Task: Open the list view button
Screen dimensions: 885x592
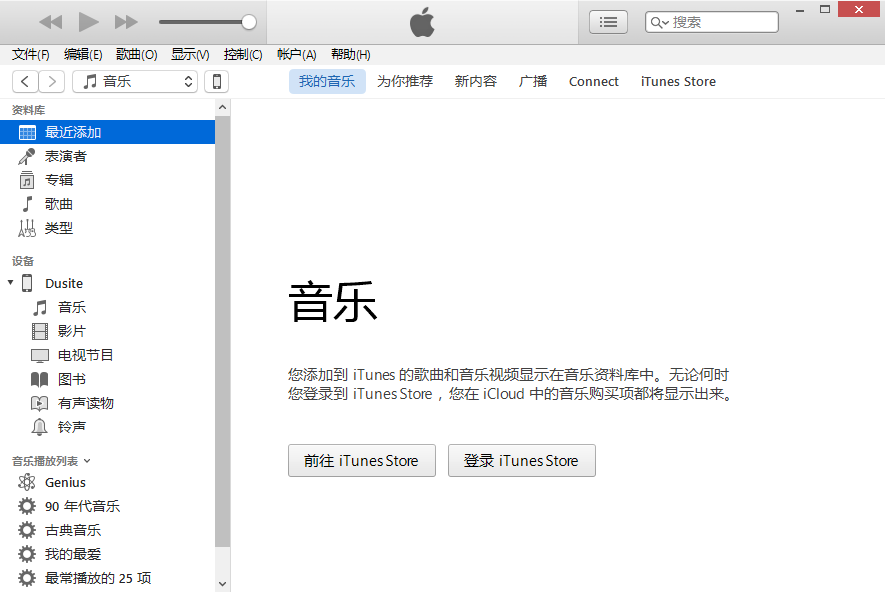Action: [x=608, y=23]
